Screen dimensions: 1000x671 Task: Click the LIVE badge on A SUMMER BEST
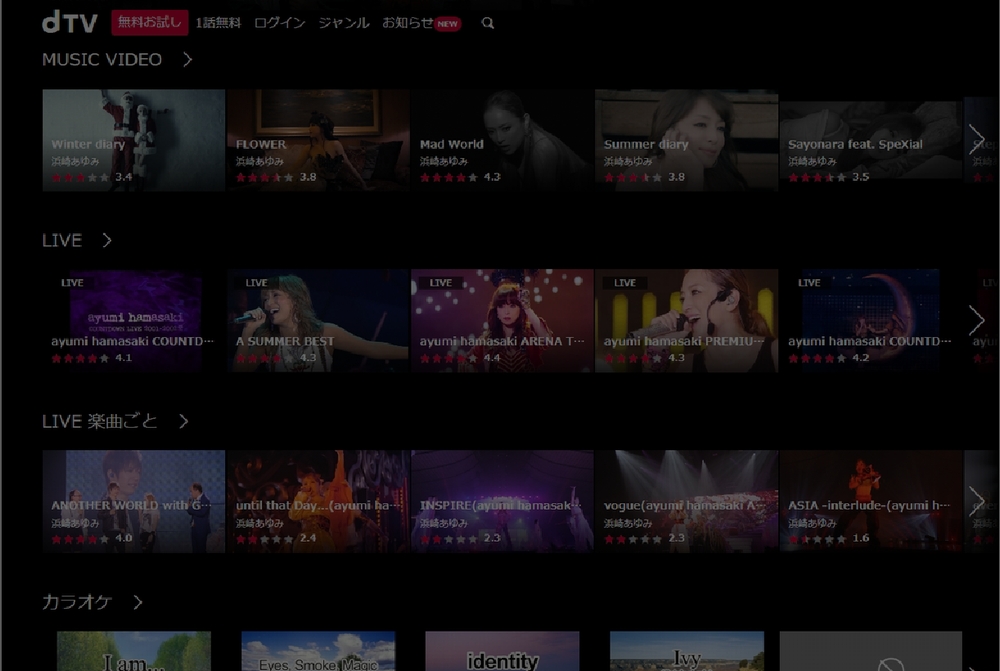click(x=256, y=283)
